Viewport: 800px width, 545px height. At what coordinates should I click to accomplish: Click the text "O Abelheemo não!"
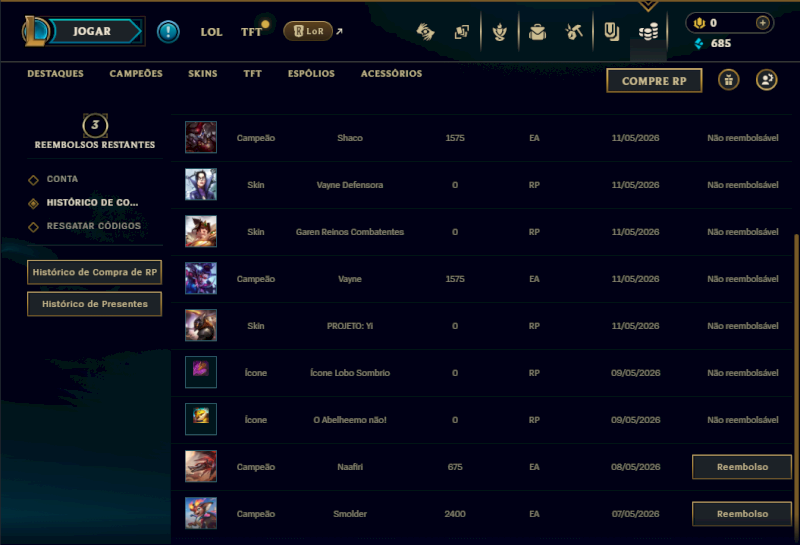350,419
